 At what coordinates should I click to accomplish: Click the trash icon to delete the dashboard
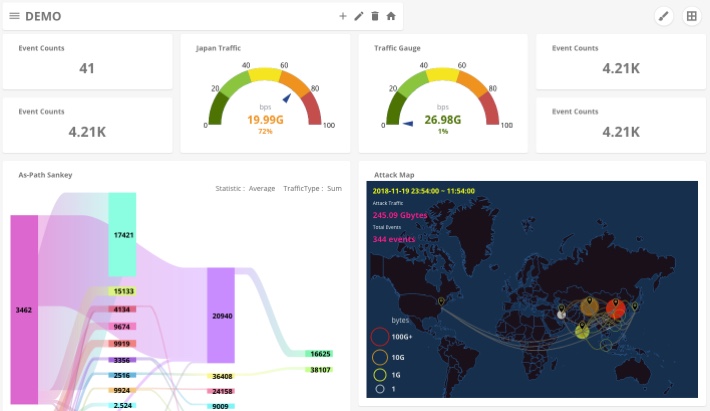[x=375, y=16]
